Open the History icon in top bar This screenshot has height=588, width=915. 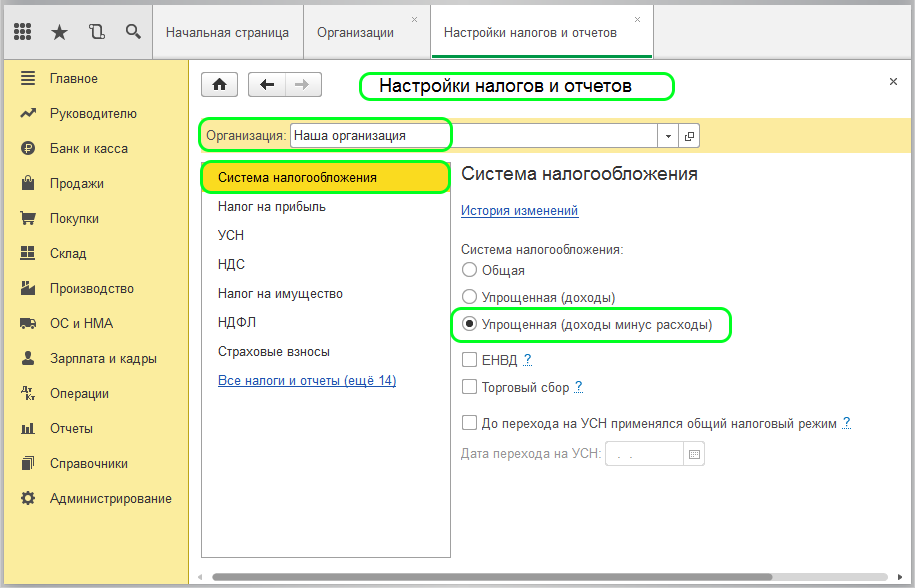click(x=96, y=32)
